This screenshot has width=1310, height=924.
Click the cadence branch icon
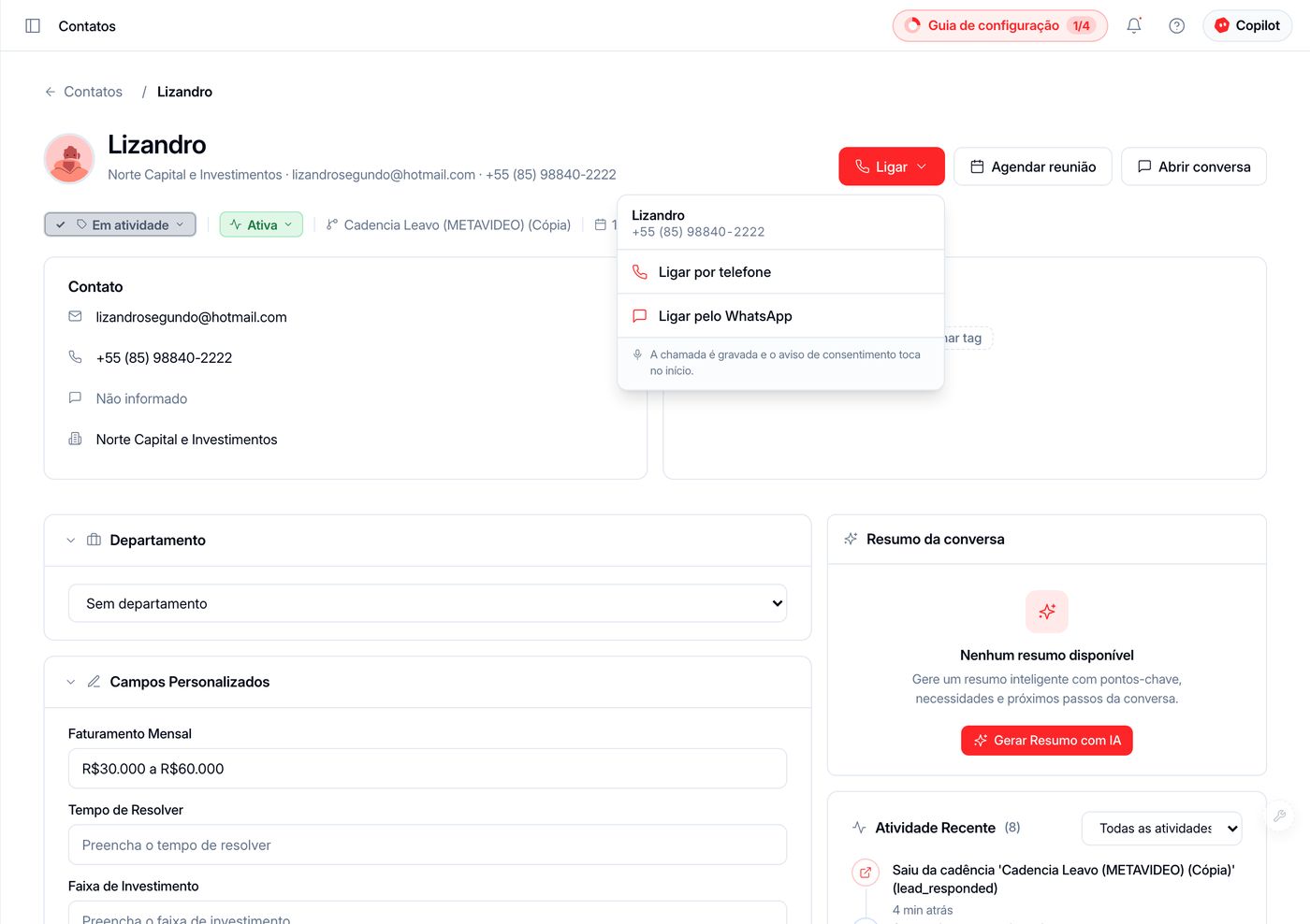pos(332,224)
